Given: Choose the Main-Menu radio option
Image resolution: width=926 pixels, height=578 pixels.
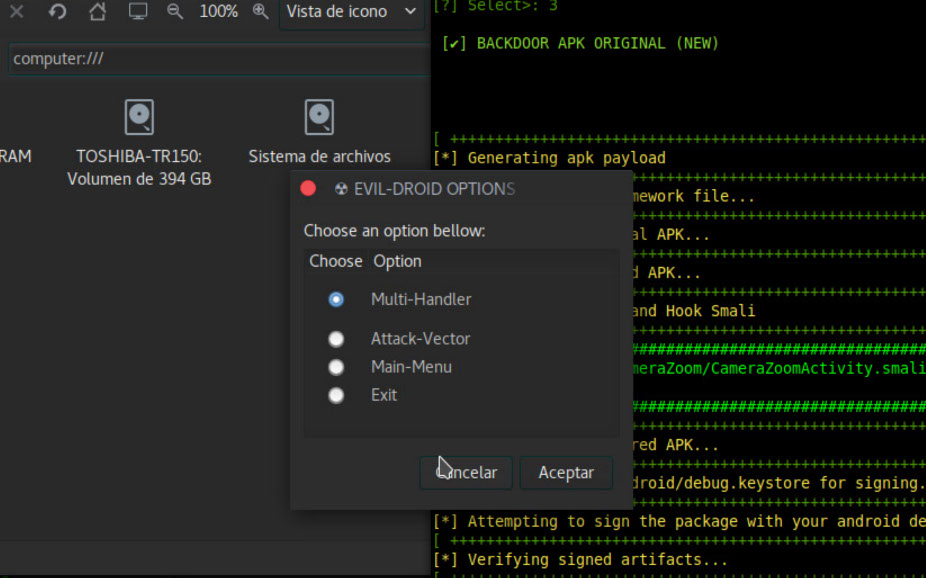Looking at the screenshot, I should point(336,367).
